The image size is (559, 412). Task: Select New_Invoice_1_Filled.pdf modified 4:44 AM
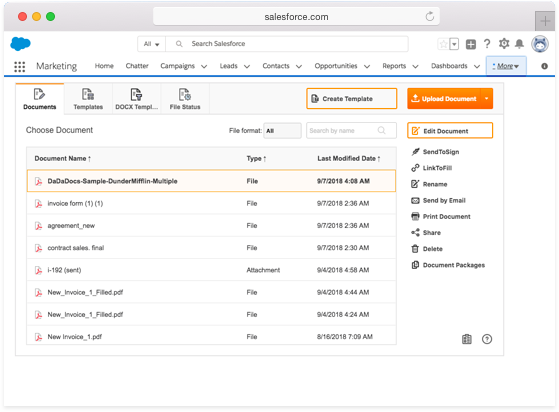211,292
